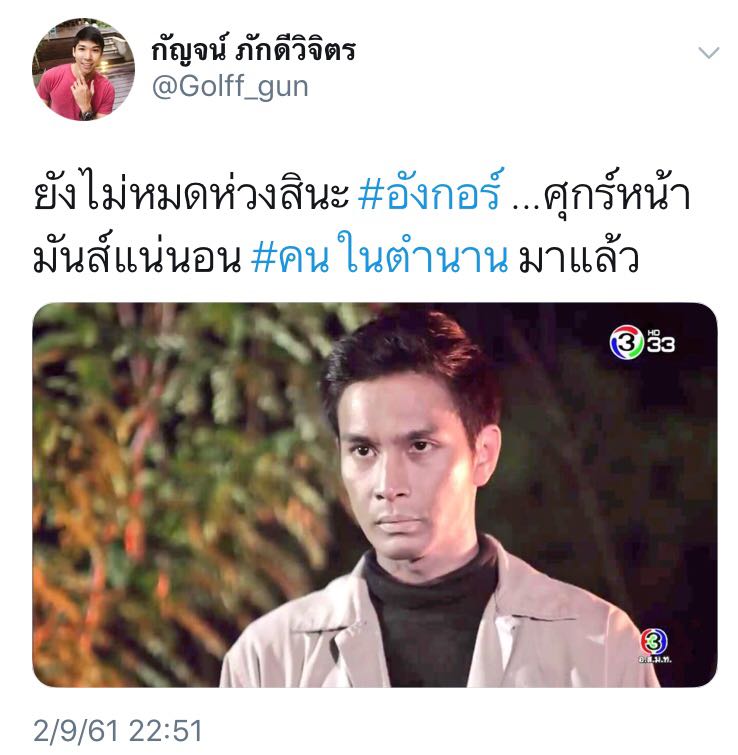738x755 pixels.
Task: Select the text ศุกร์หน้า in tweet
Action: [x=617, y=194]
